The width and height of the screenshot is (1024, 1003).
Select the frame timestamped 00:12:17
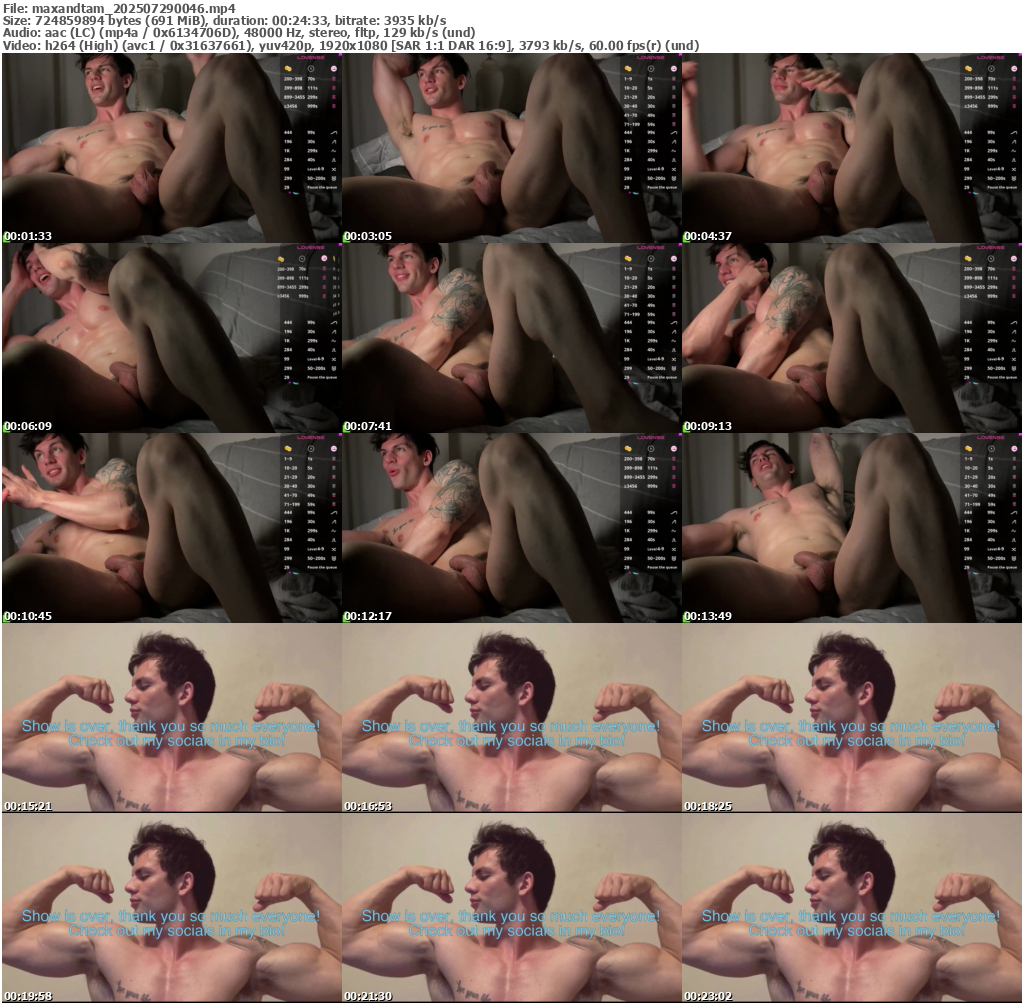point(511,527)
